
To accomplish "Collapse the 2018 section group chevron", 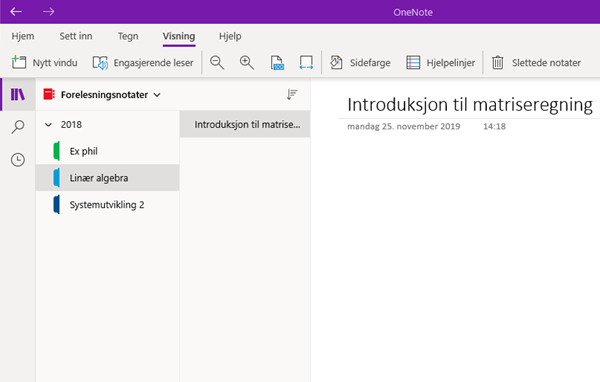I will pos(48,125).
